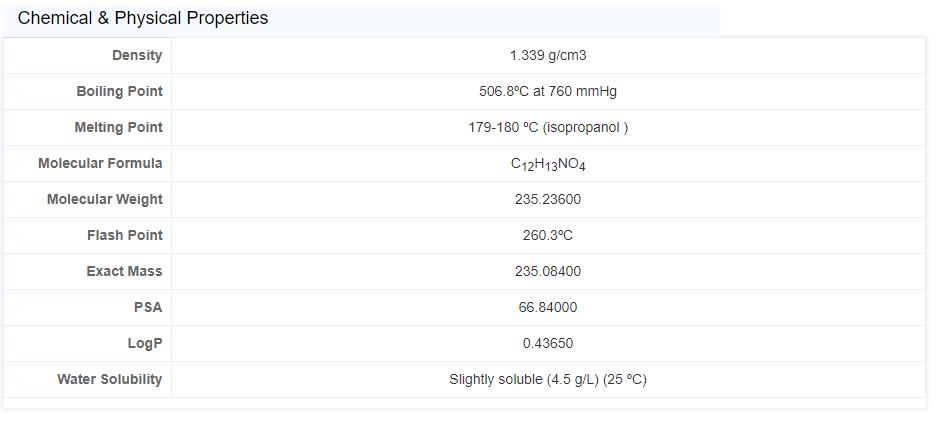Click the Flash Point label
Screen dimensions: 944x429
pos(124,235)
